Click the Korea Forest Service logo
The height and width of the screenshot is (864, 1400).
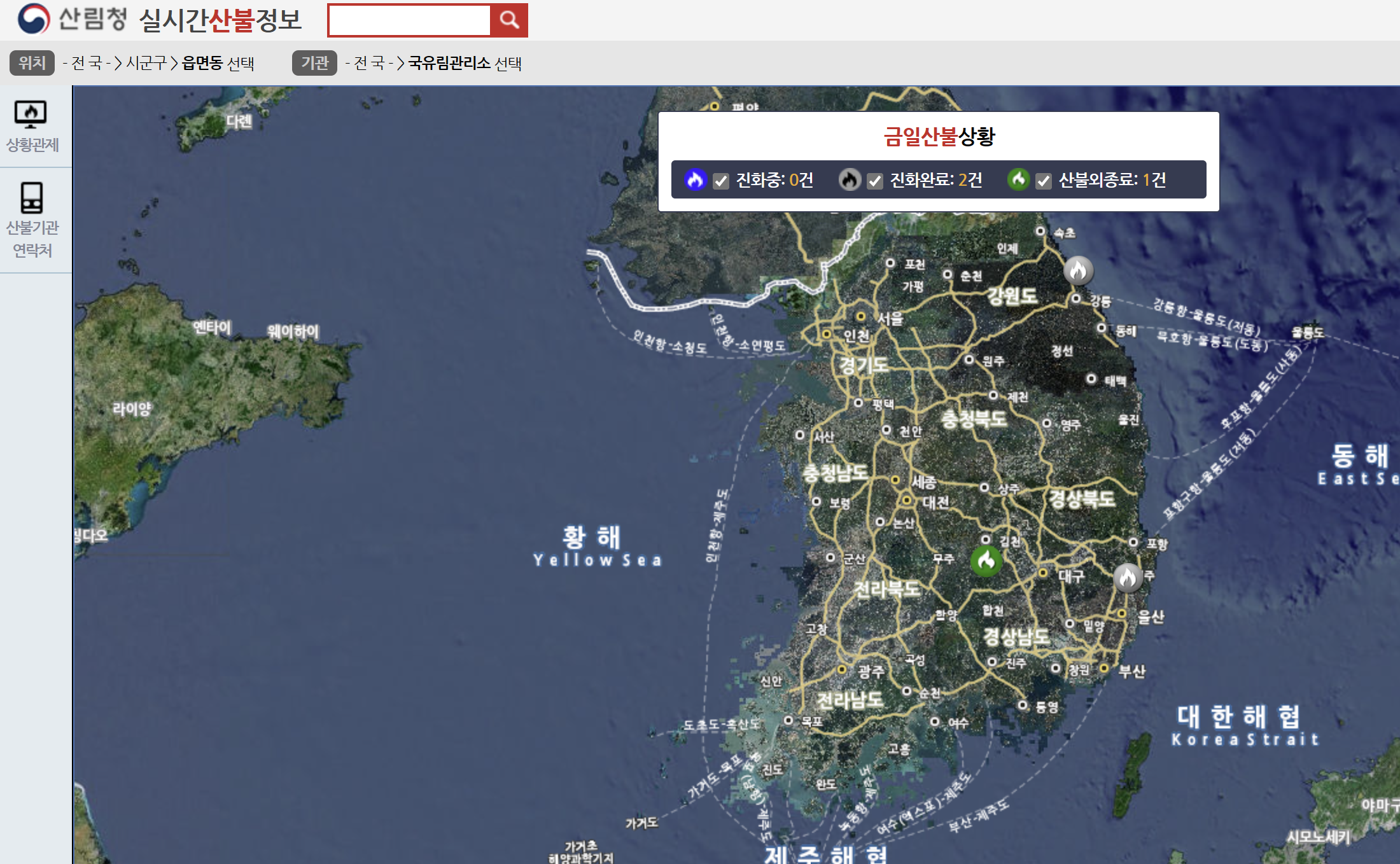[33, 19]
